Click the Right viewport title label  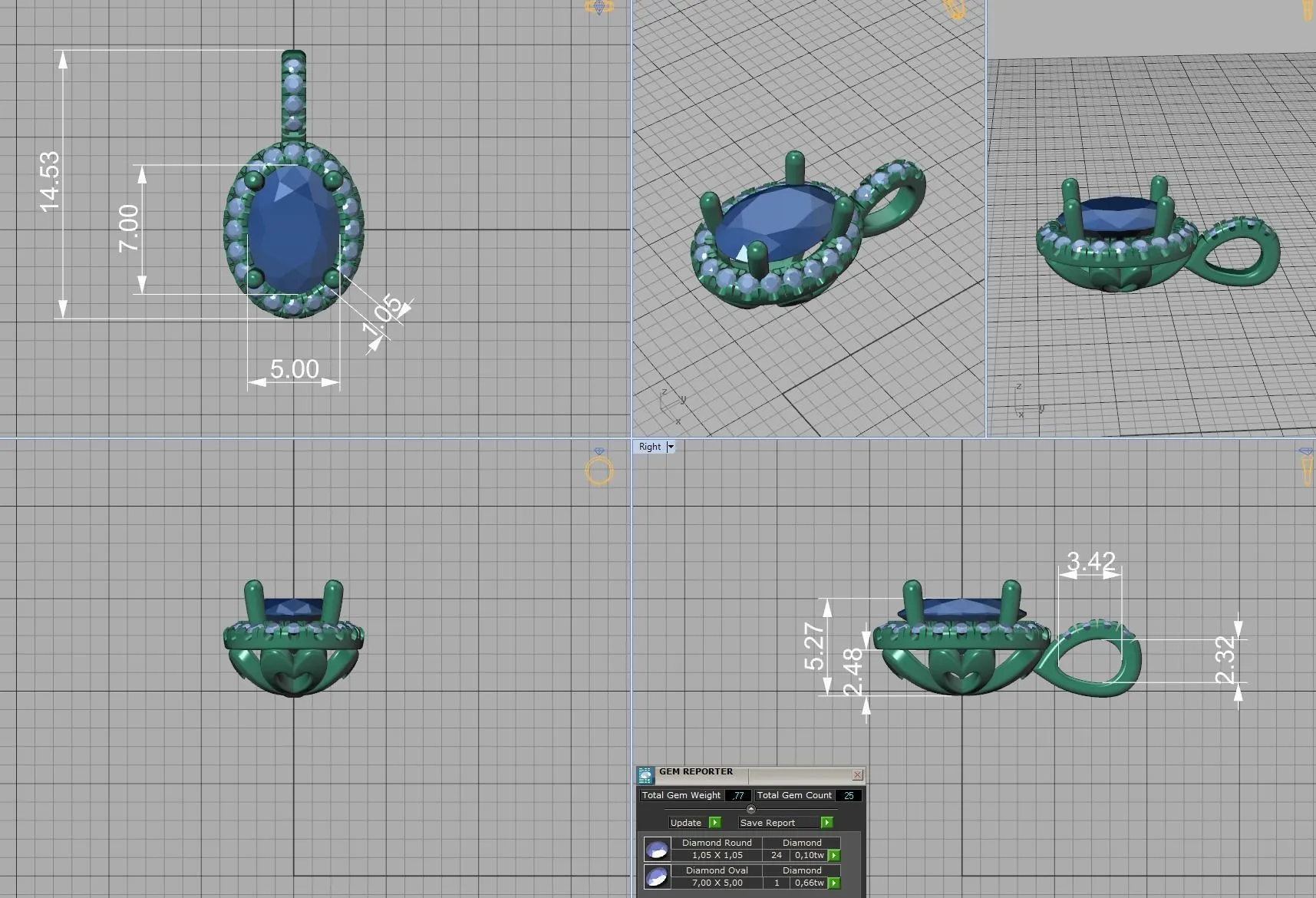(649, 447)
